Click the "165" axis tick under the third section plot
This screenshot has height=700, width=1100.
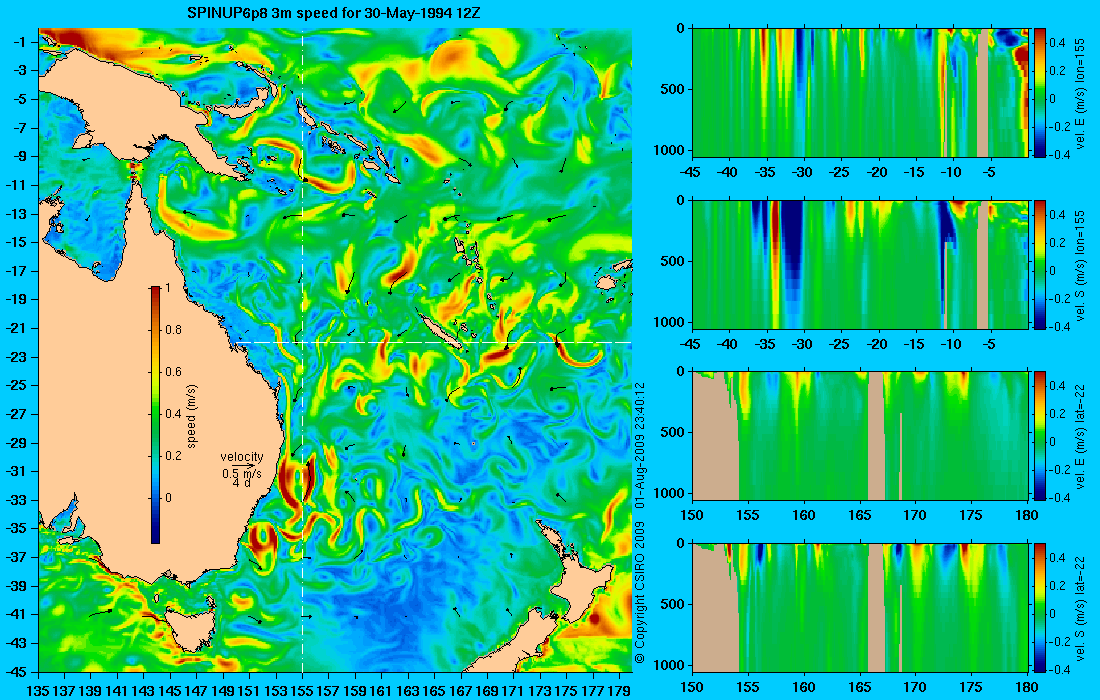point(859,516)
